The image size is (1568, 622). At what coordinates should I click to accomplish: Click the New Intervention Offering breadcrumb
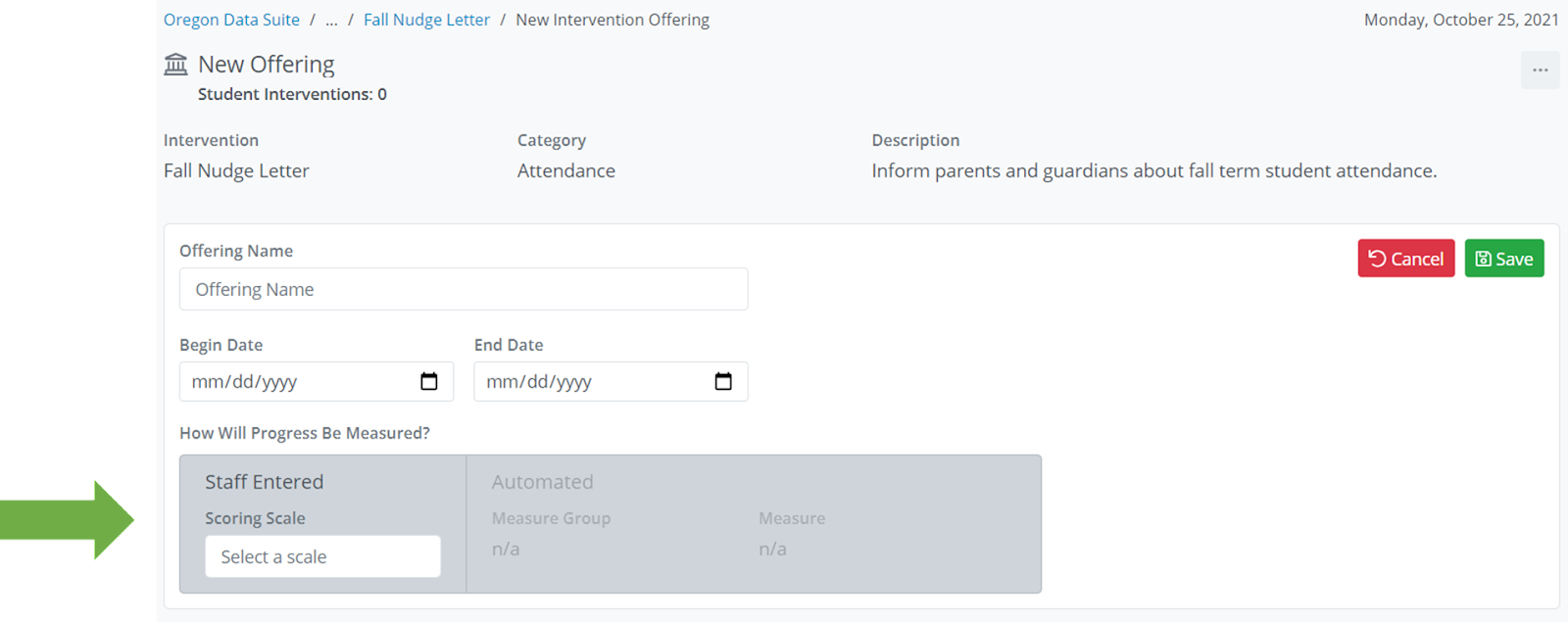[x=612, y=20]
